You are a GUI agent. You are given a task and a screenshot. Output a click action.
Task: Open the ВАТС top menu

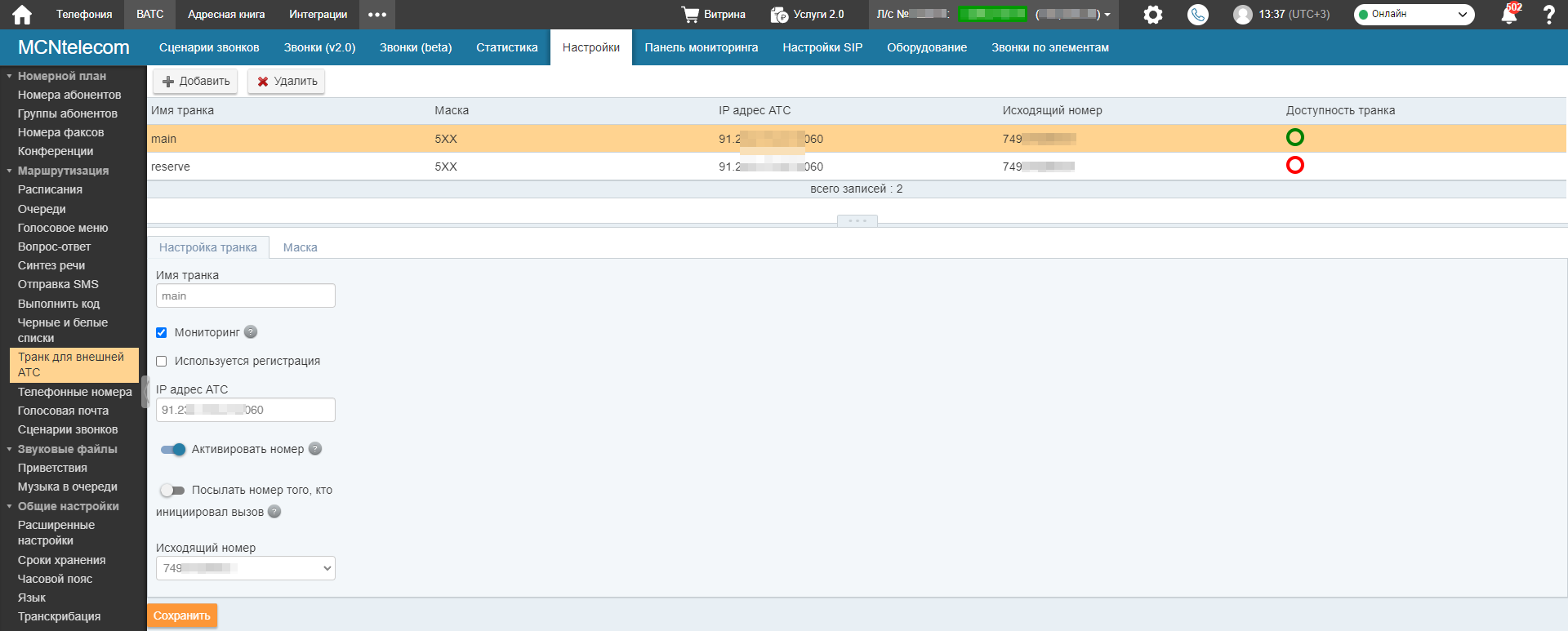150,15
